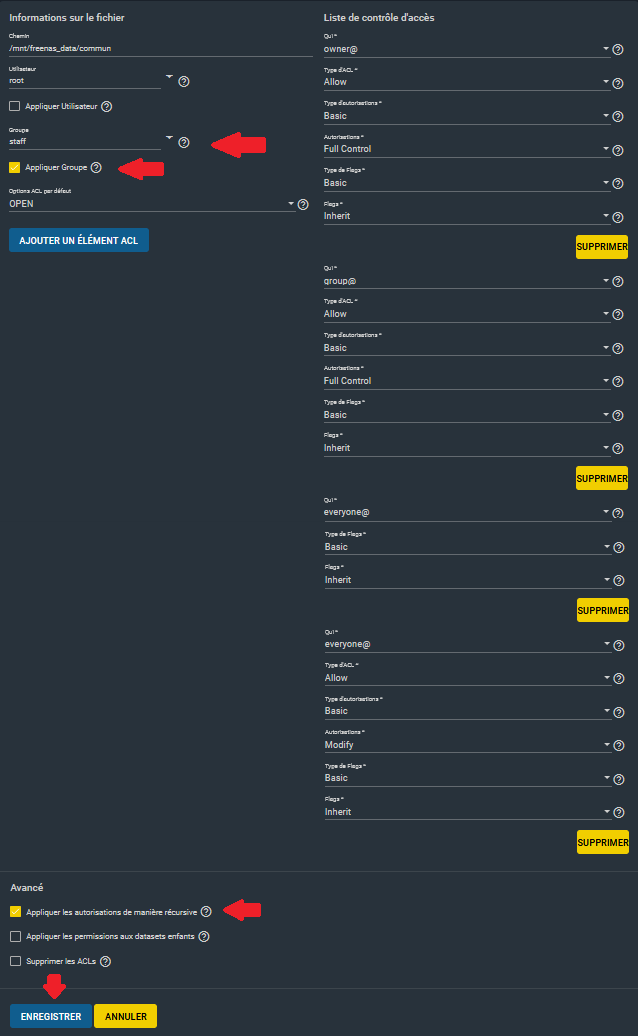Check the Supprimer les ACLs box
638x1036 pixels.
(14, 962)
